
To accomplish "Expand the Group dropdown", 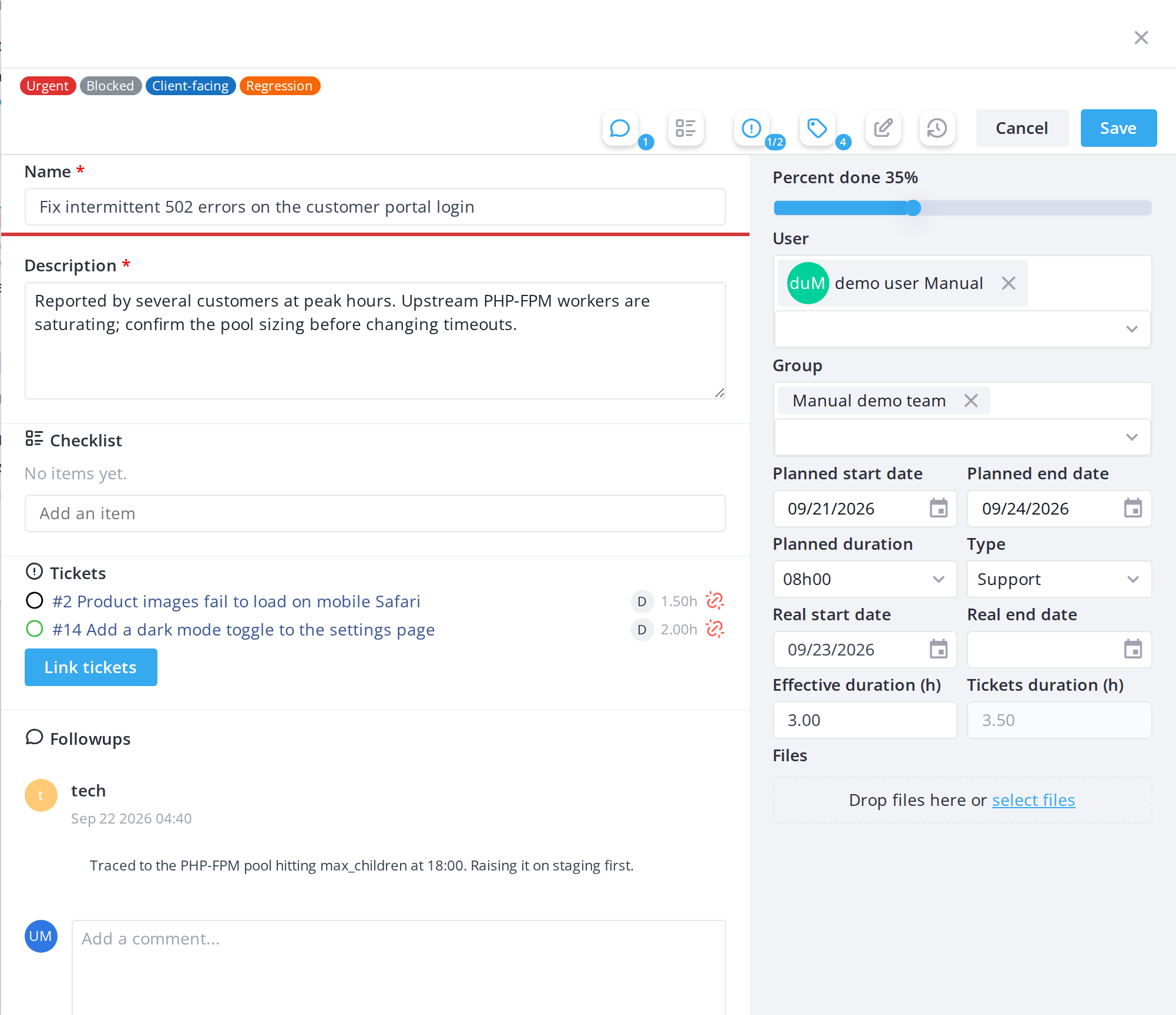I will (x=962, y=437).
